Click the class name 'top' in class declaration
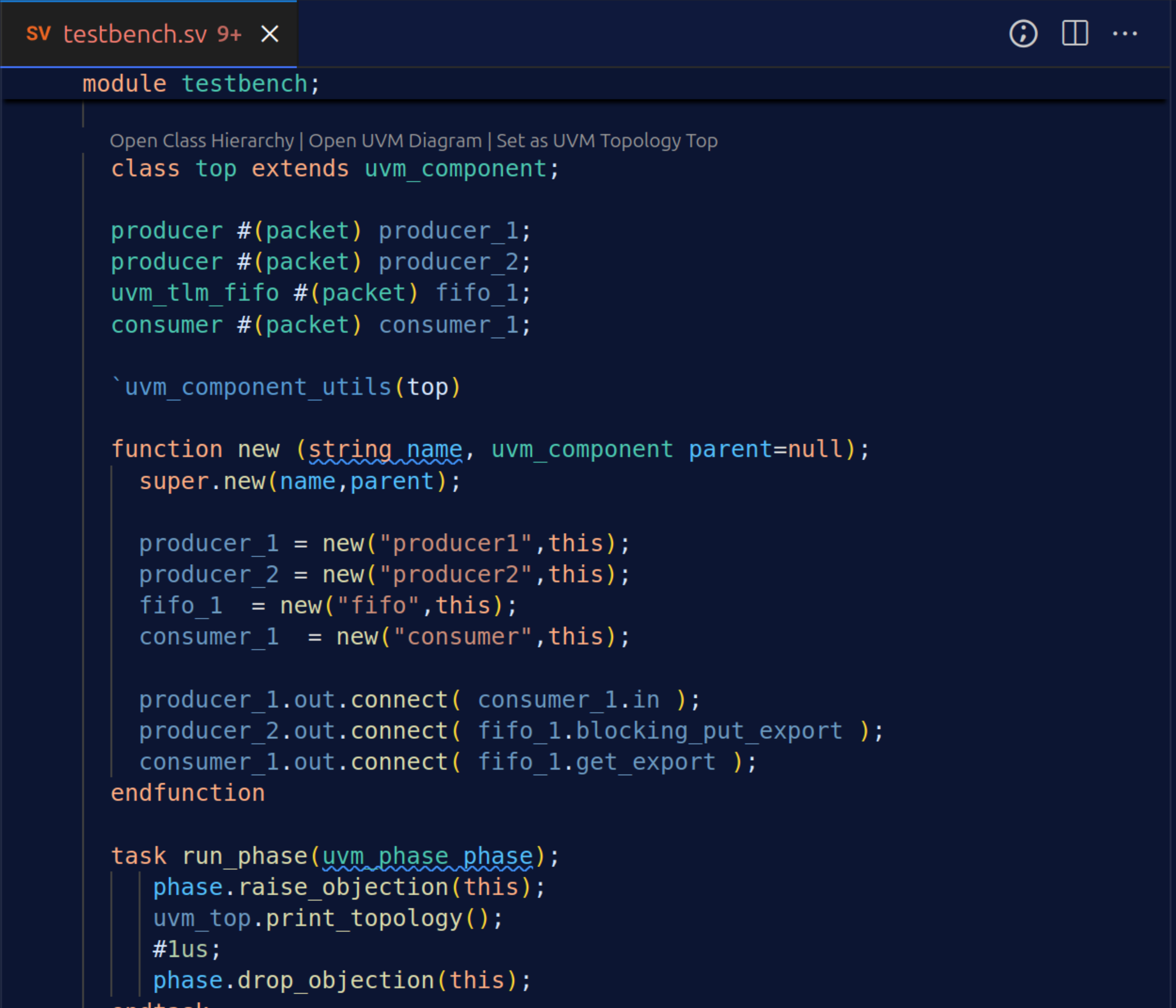The width and height of the screenshot is (1176, 1008). pos(216,169)
